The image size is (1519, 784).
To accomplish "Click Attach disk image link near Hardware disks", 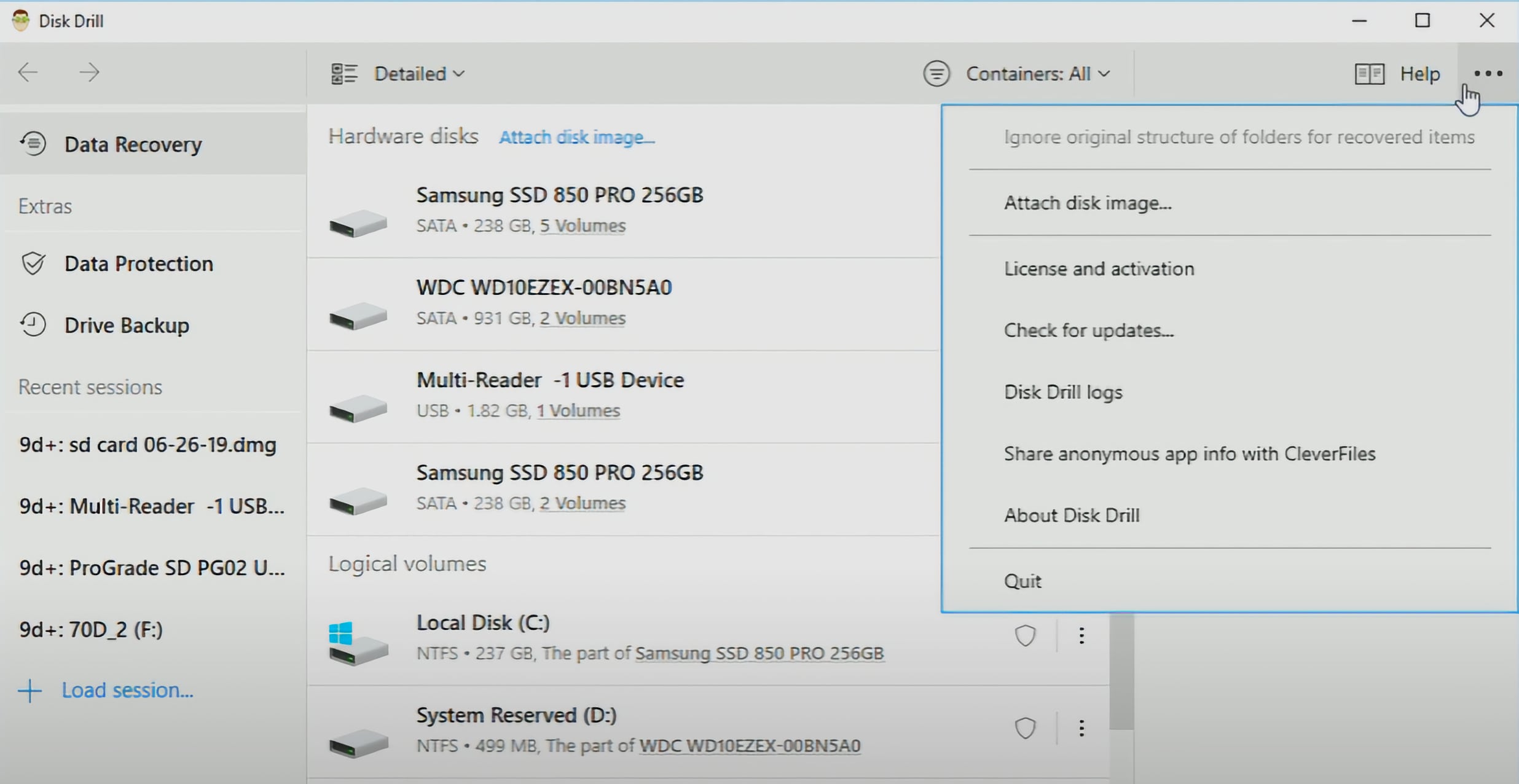I will coord(576,136).
